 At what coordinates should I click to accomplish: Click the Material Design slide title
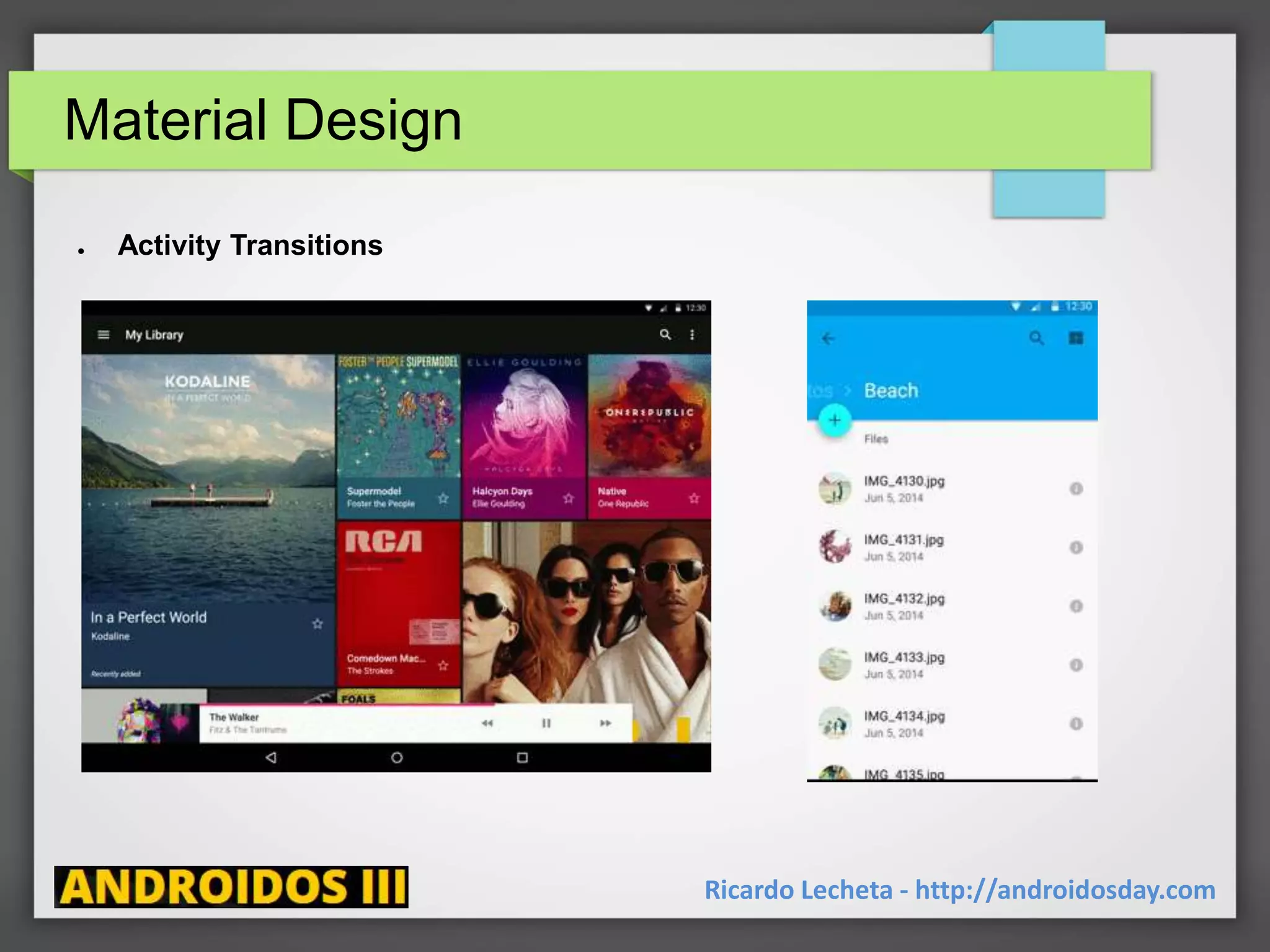coord(263,120)
